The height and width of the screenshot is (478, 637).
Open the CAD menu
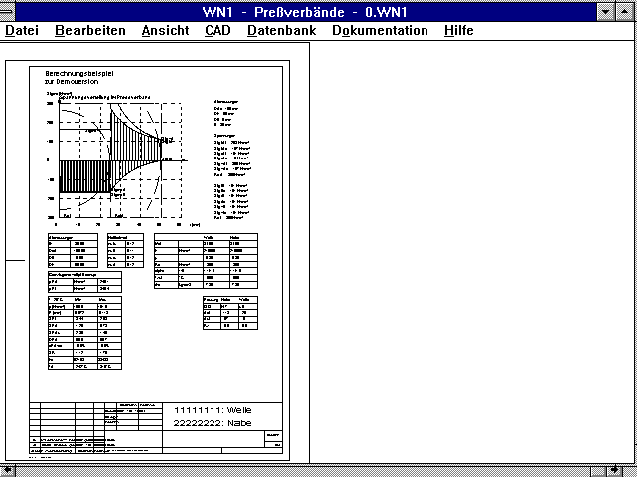pyautogui.click(x=217, y=30)
